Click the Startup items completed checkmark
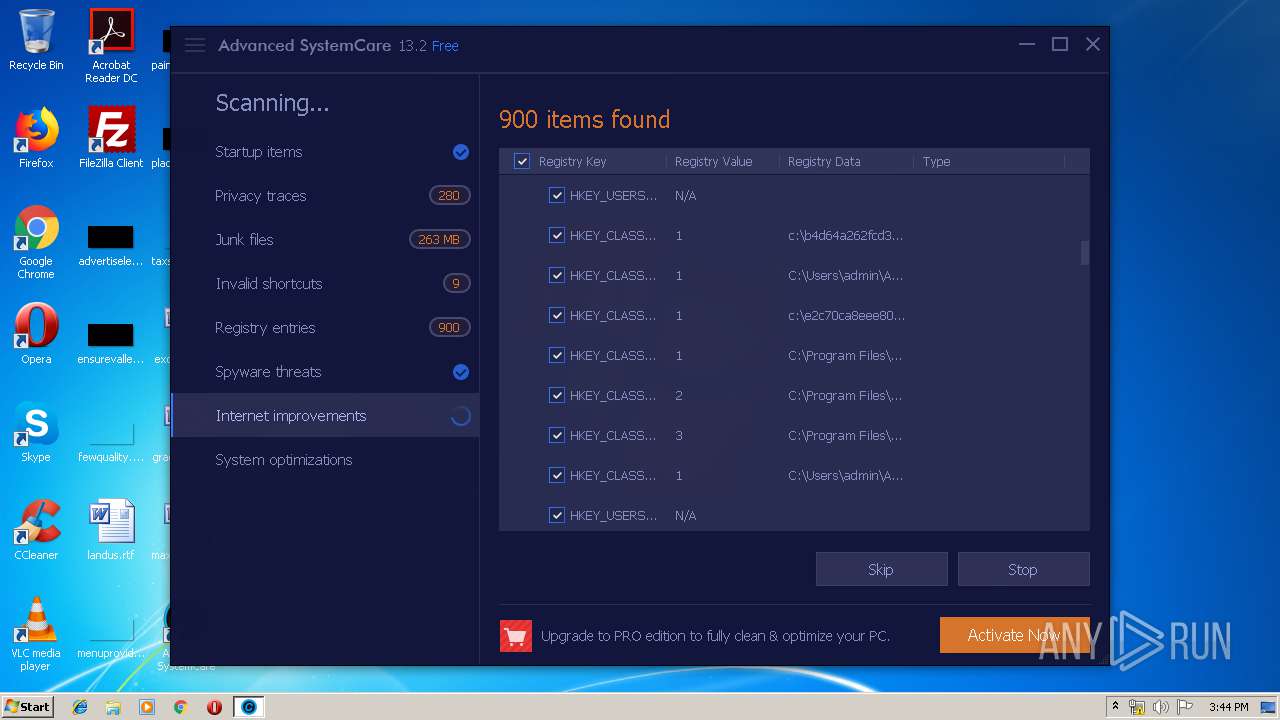 [x=461, y=152]
